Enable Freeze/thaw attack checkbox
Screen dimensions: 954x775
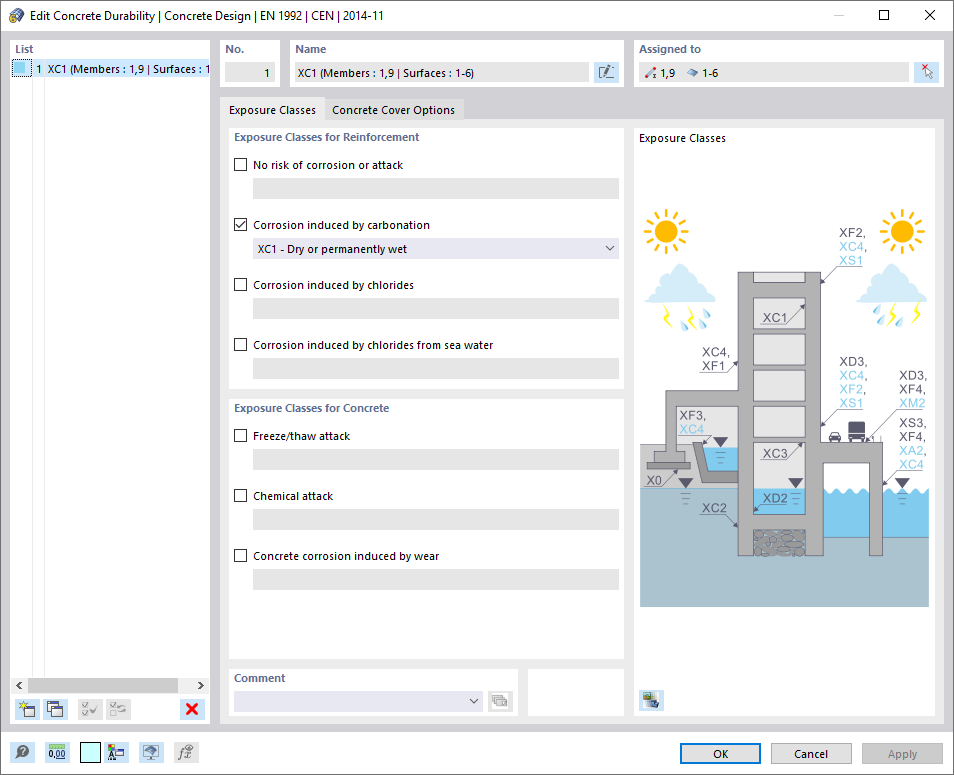[241, 436]
